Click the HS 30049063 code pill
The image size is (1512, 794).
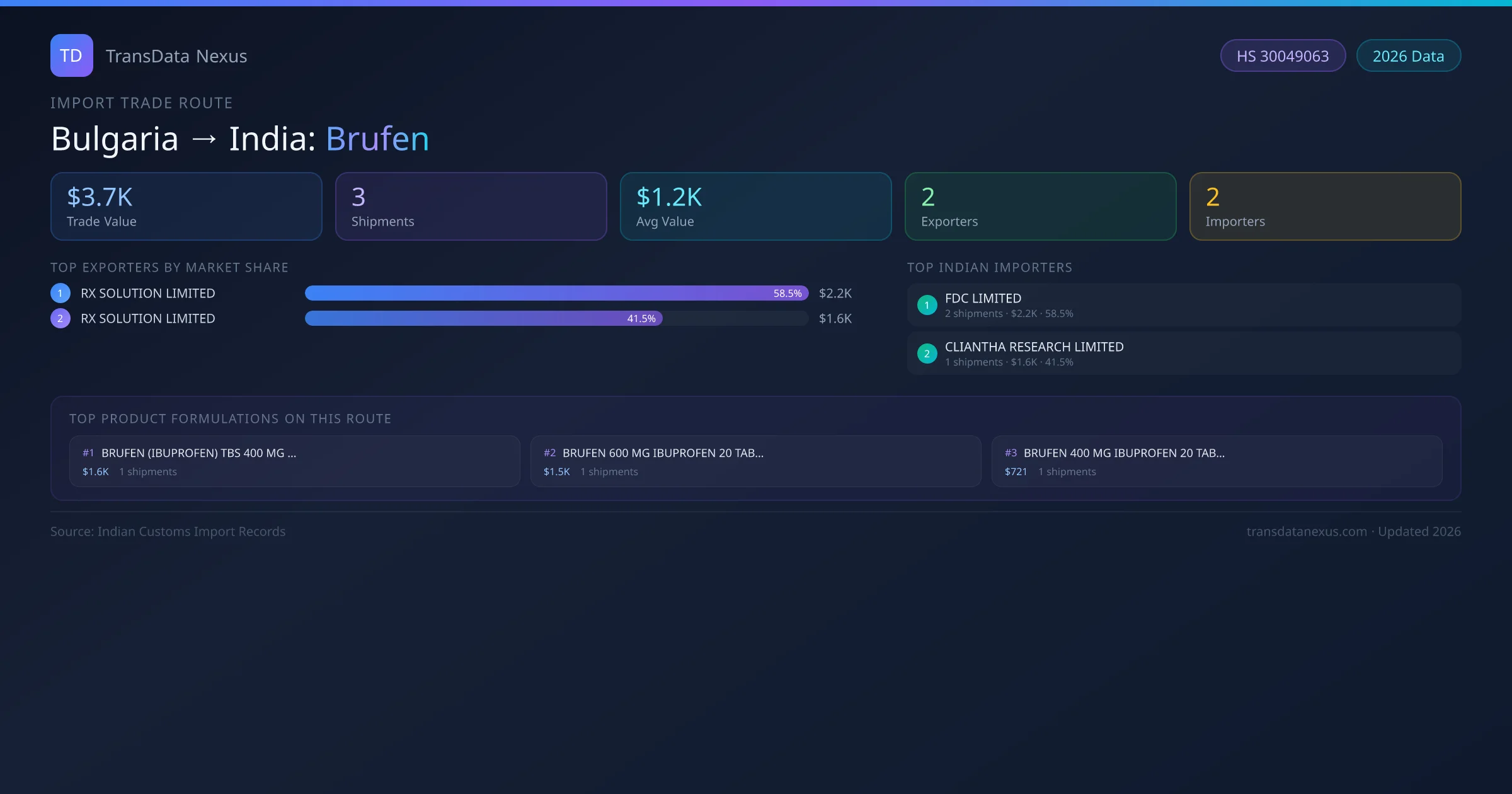[1282, 56]
